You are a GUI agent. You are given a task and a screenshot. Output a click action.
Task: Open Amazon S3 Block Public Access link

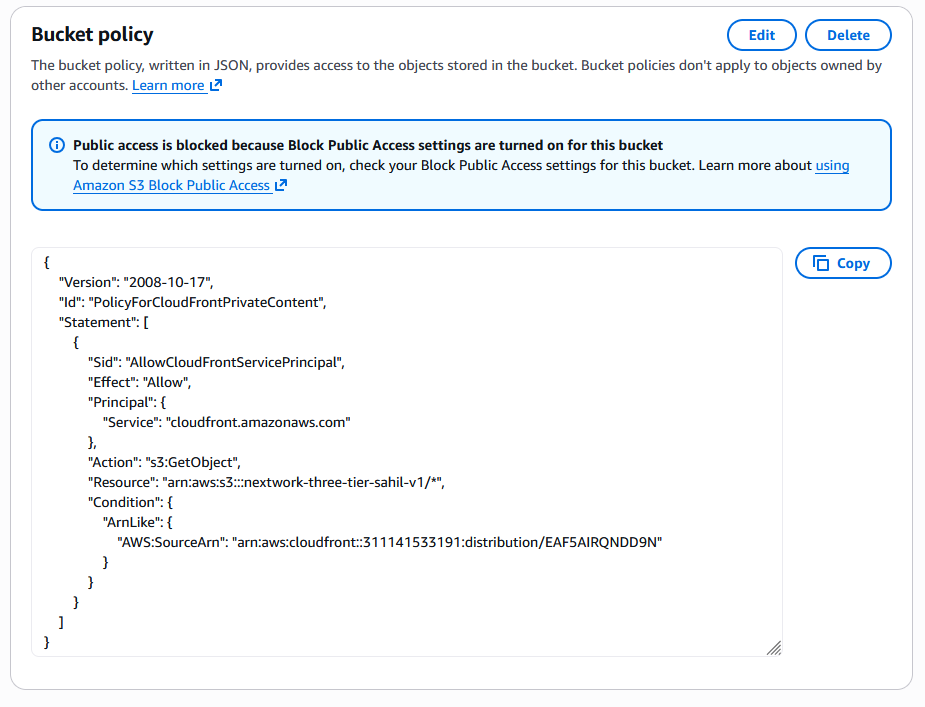coord(171,185)
